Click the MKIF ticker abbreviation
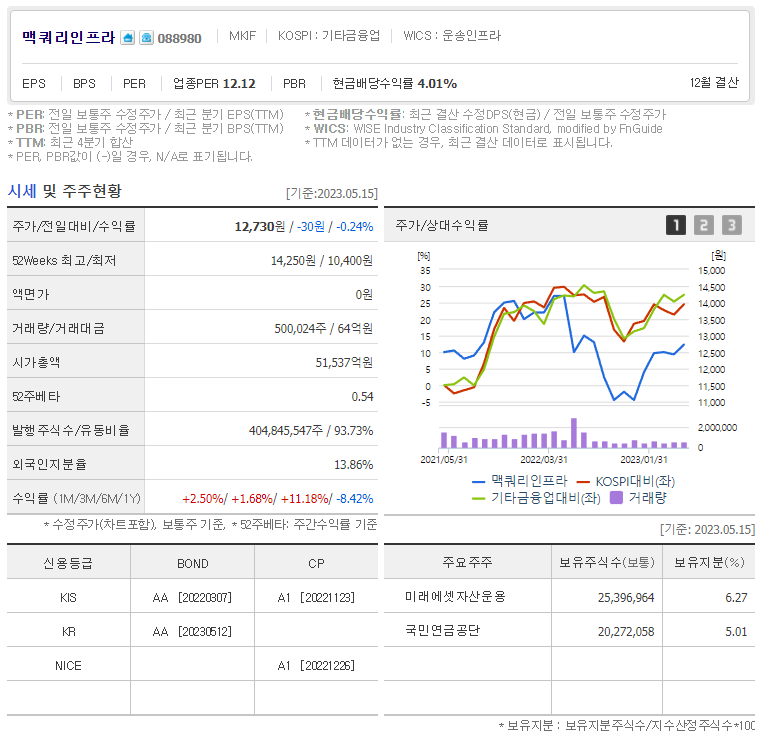 (242, 36)
